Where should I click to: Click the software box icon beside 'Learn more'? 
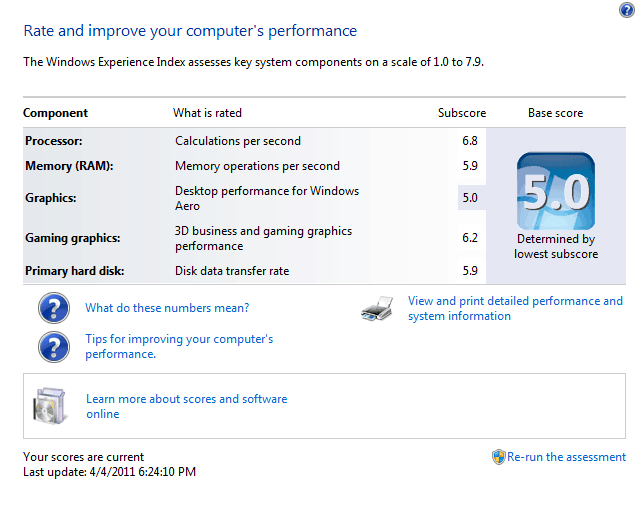click(x=50, y=406)
